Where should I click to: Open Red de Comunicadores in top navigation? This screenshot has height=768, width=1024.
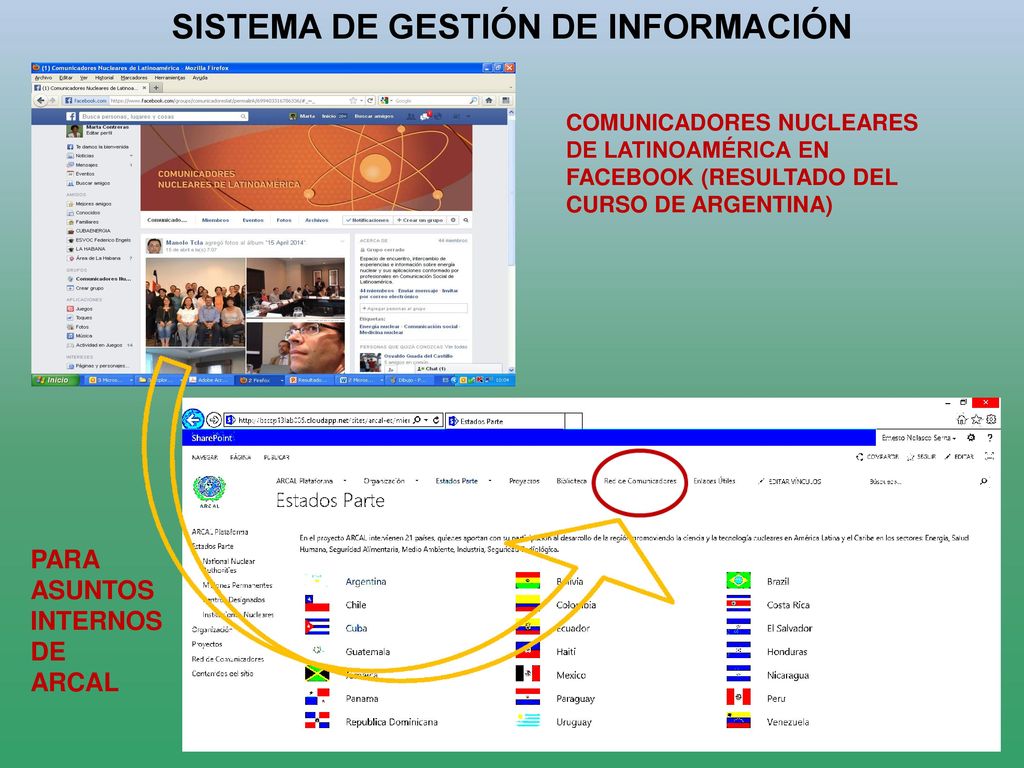pyautogui.click(x=640, y=481)
